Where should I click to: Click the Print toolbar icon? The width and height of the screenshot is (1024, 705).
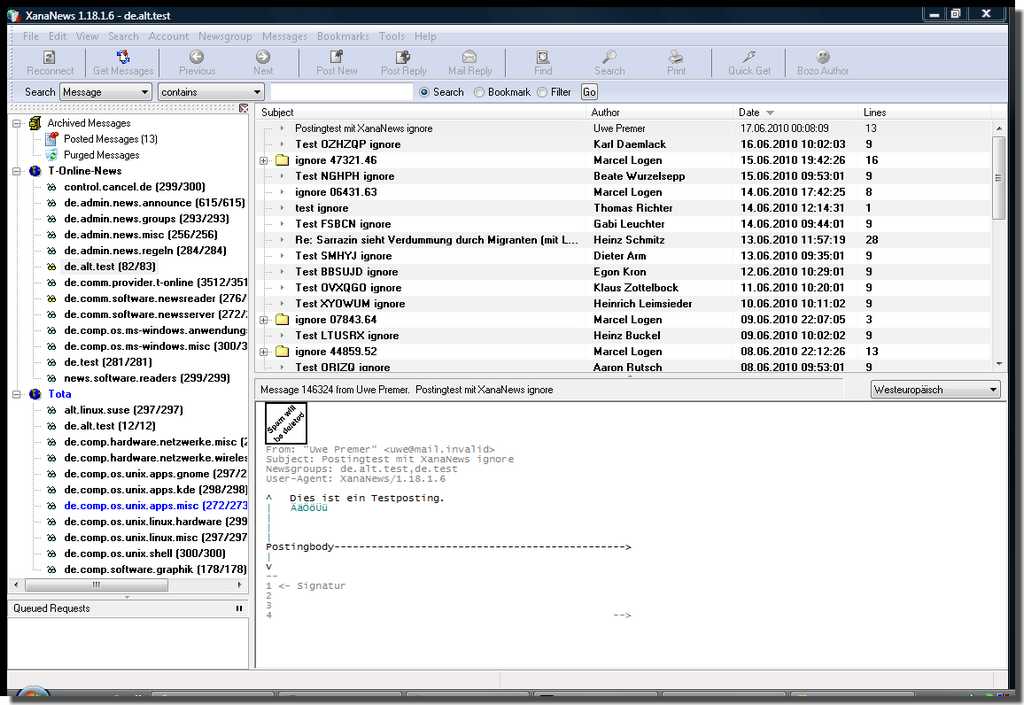[x=676, y=58]
